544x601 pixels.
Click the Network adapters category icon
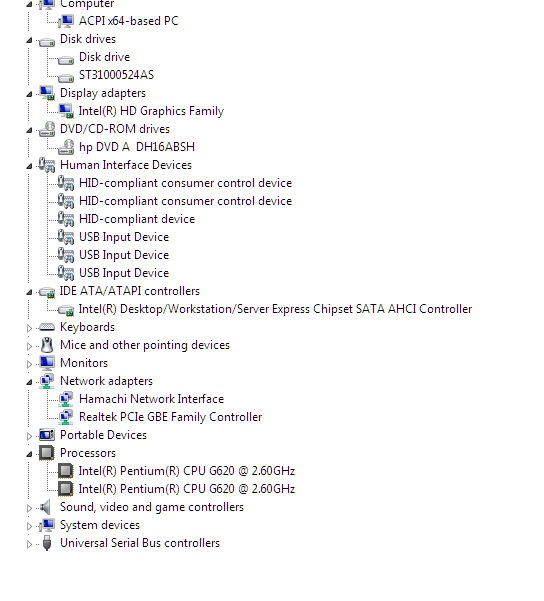(47, 381)
